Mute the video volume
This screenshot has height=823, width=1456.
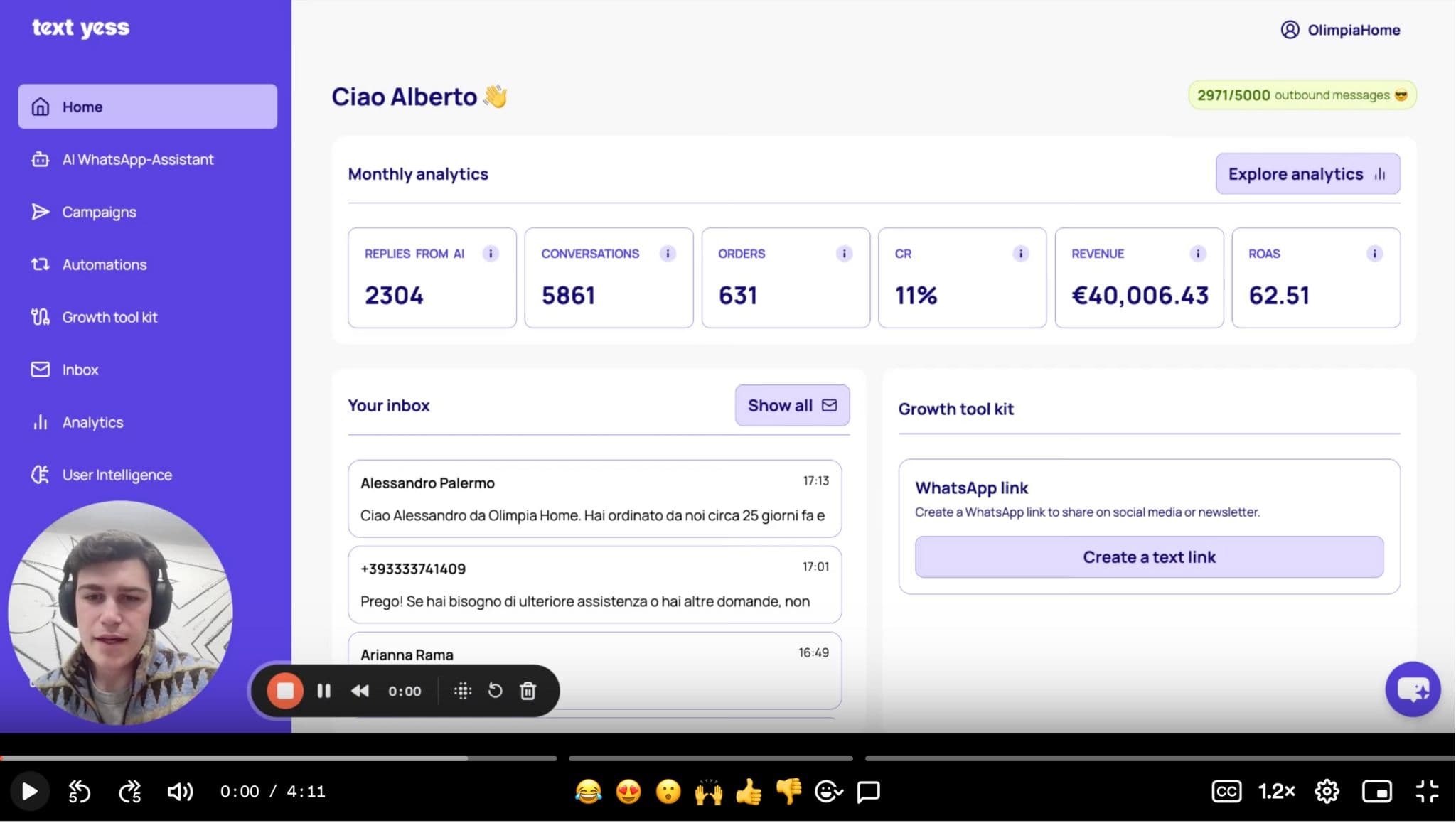[x=179, y=791]
